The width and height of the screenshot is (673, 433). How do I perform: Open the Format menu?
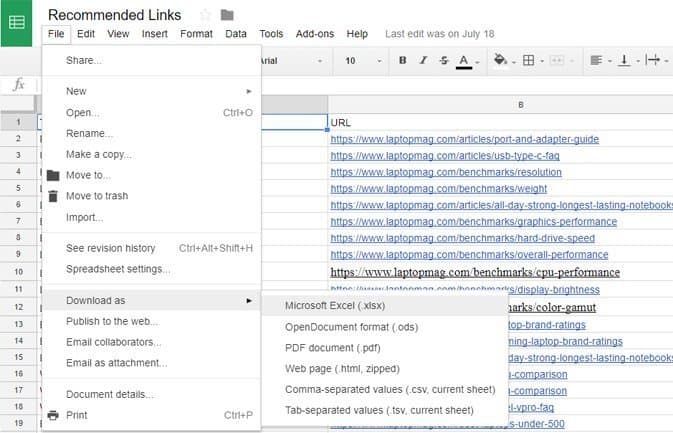coord(196,34)
